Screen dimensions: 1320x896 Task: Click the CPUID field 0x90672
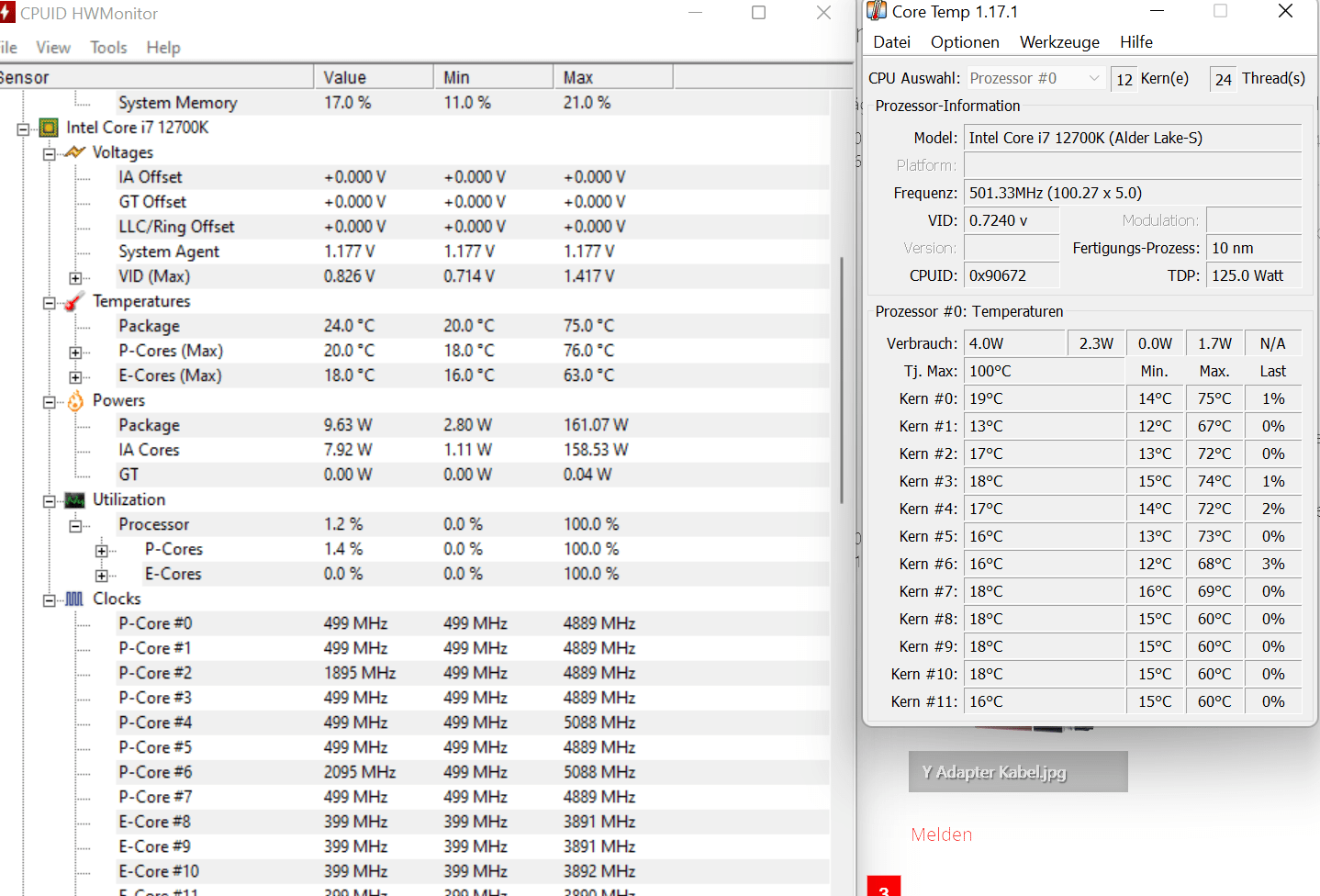coord(1012,275)
